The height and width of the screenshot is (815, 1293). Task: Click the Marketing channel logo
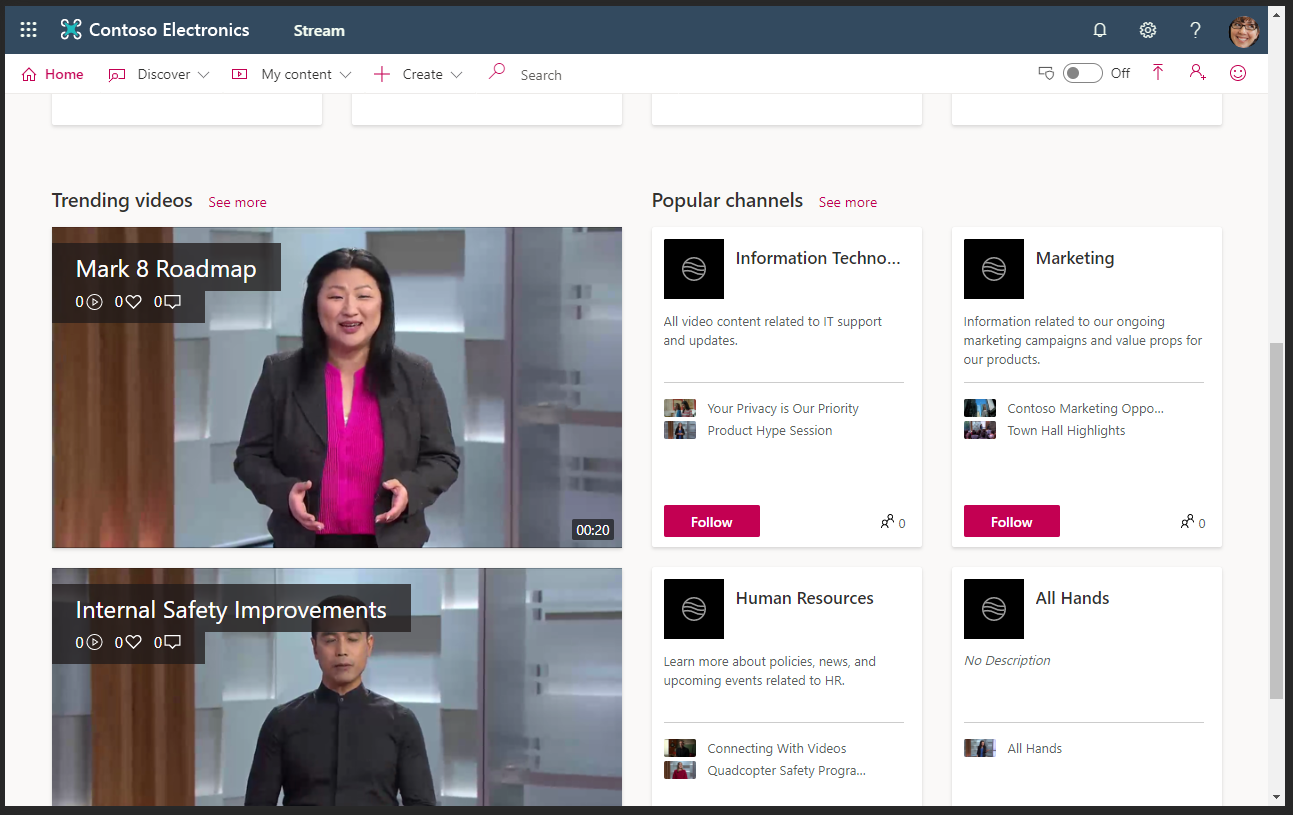click(994, 269)
